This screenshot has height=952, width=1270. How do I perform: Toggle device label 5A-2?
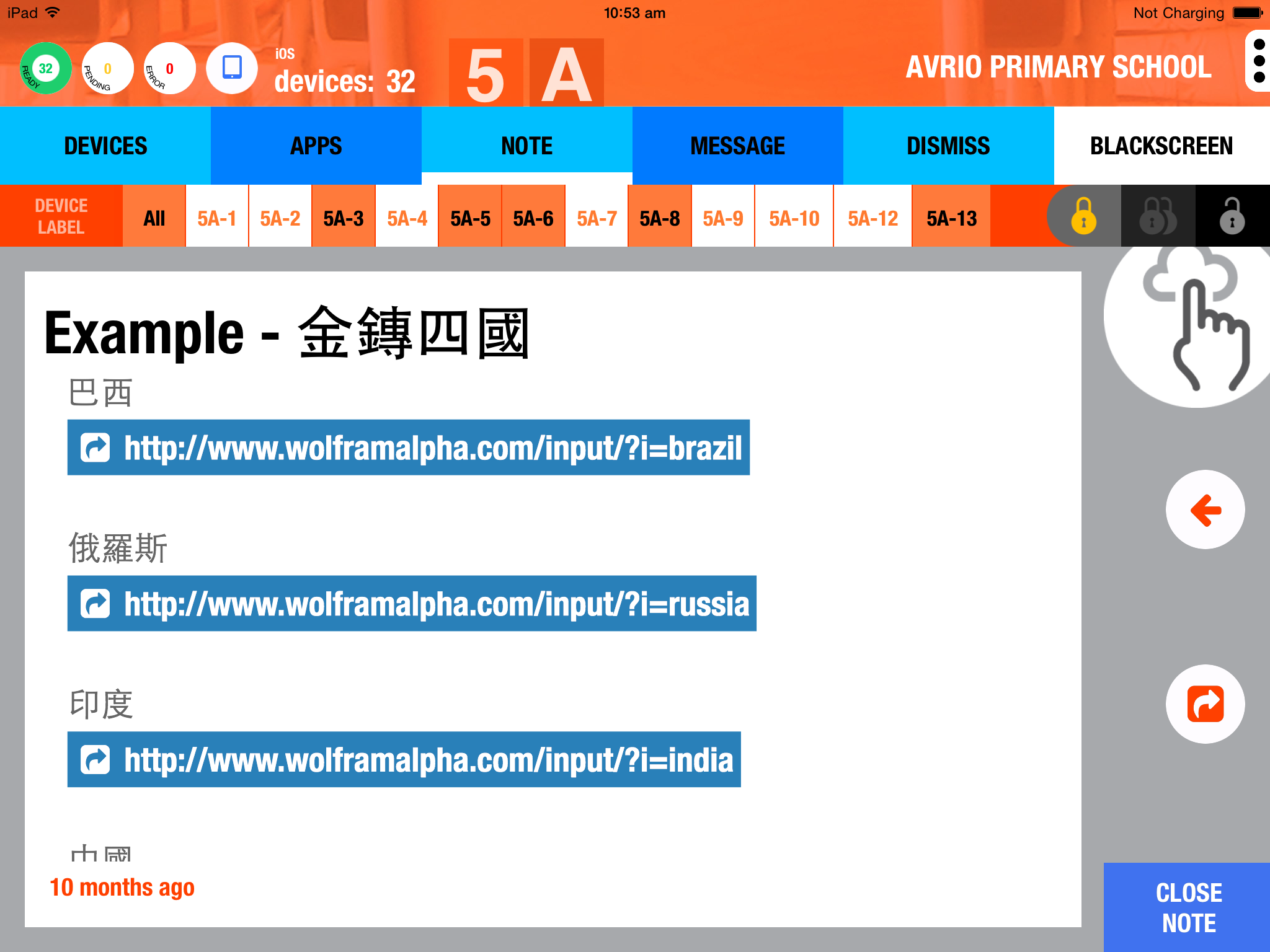[x=280, y=216]
